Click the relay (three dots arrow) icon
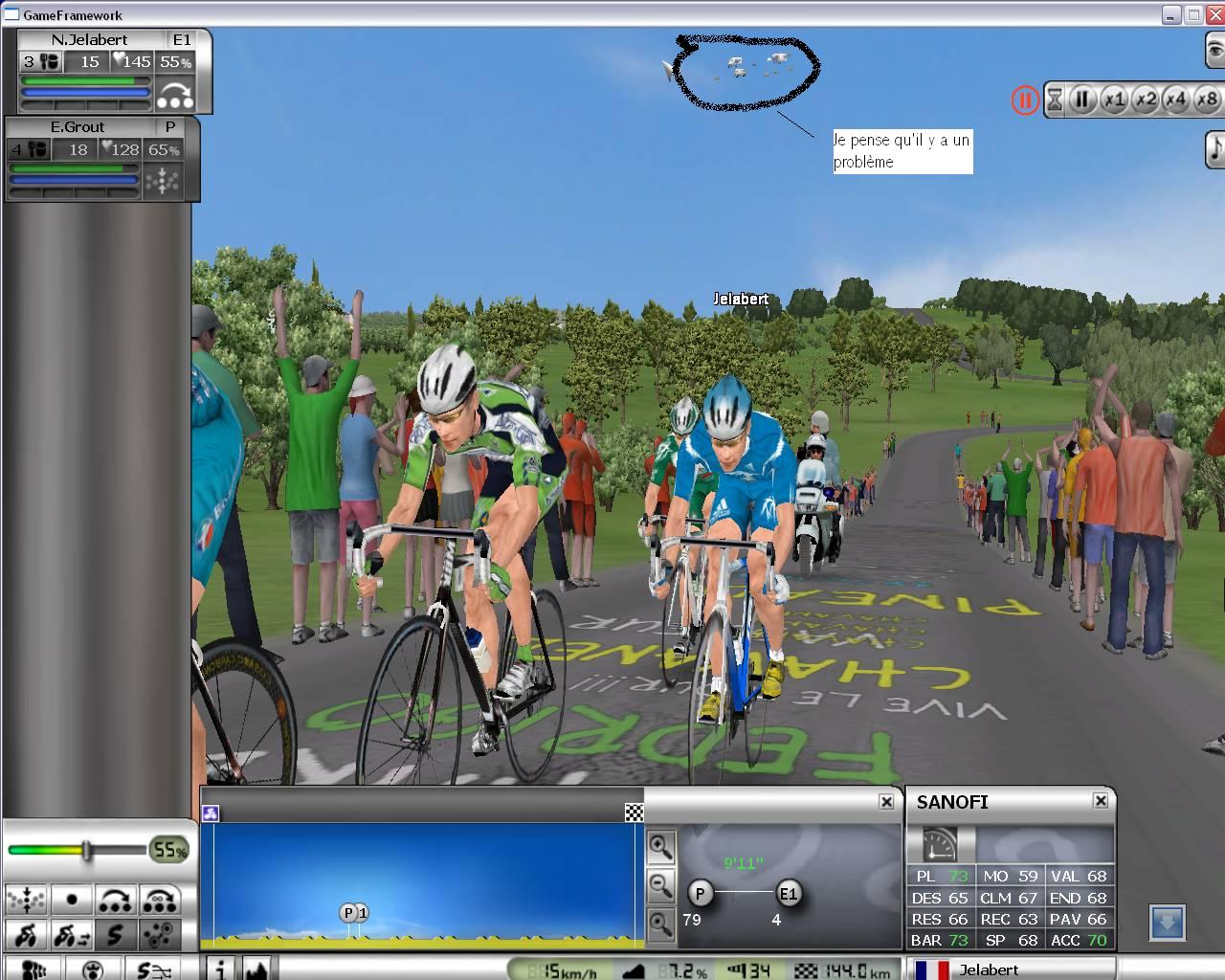The height and width of the screenshot is (980, 1225). click(115, 901)
